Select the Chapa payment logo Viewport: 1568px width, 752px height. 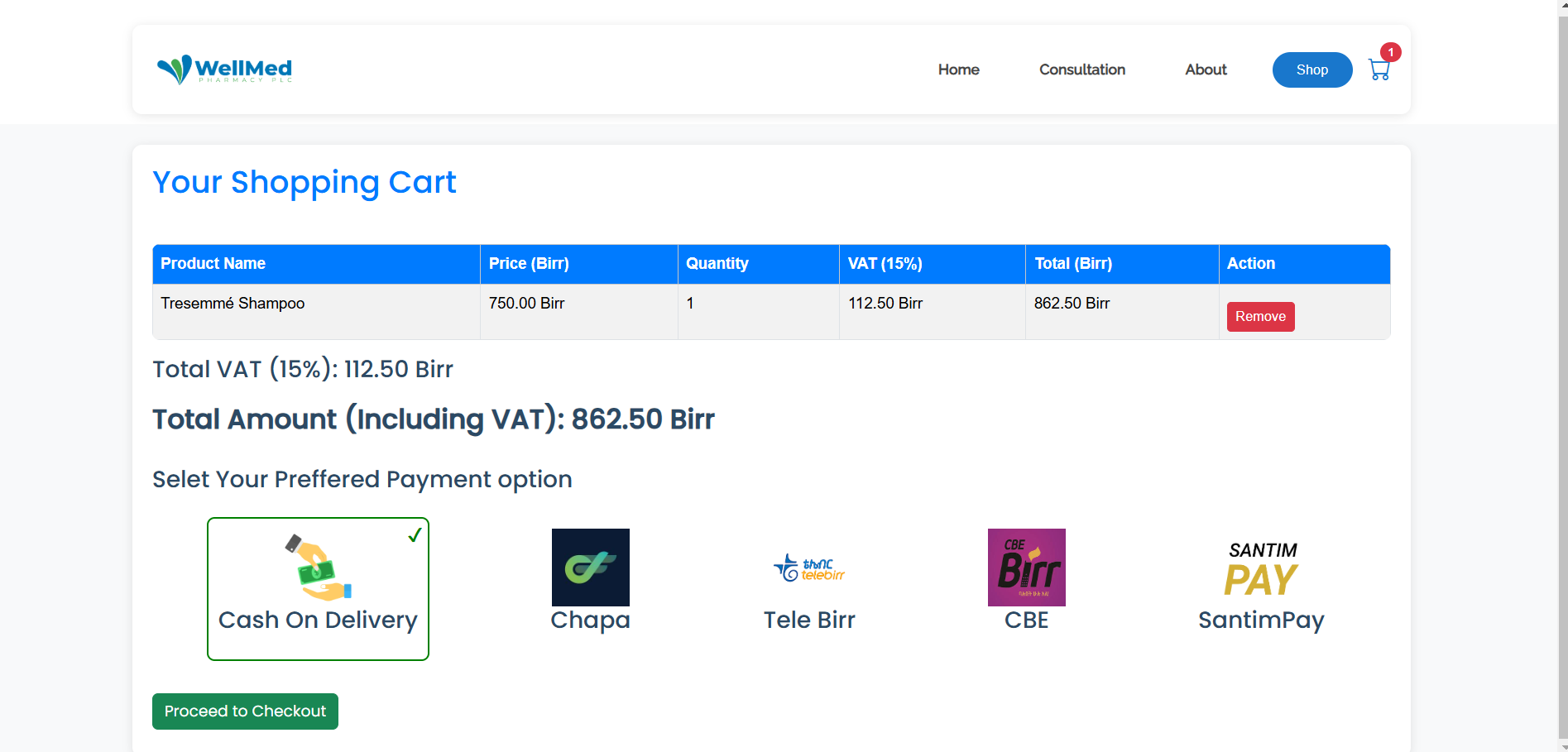point(590,568)
